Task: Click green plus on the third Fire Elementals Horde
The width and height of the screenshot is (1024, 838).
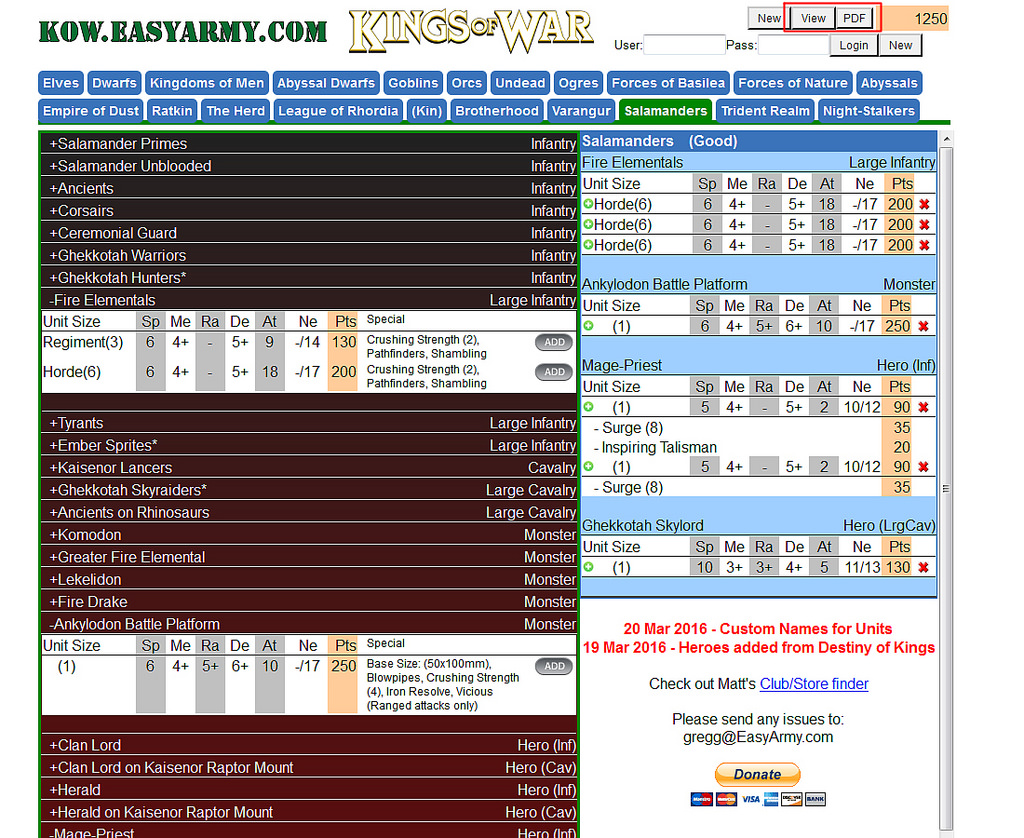Action: click(x=588, y=246)
